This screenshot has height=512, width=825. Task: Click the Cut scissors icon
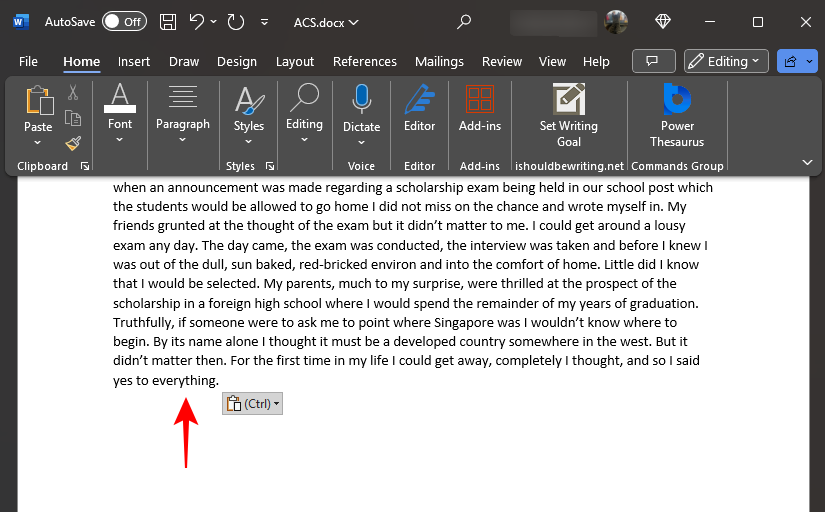pyautogui.click(x=73, y=93)
